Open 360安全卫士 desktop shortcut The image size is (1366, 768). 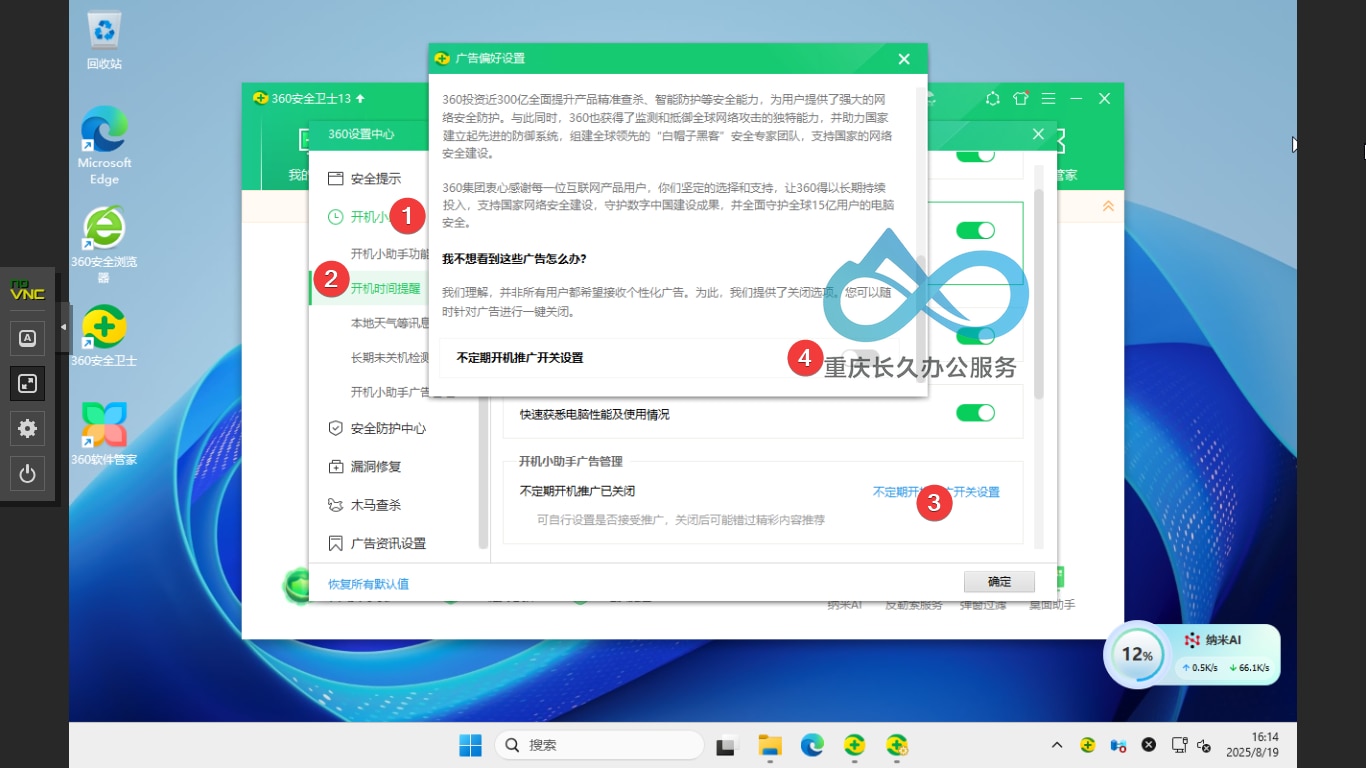[104, 336]
